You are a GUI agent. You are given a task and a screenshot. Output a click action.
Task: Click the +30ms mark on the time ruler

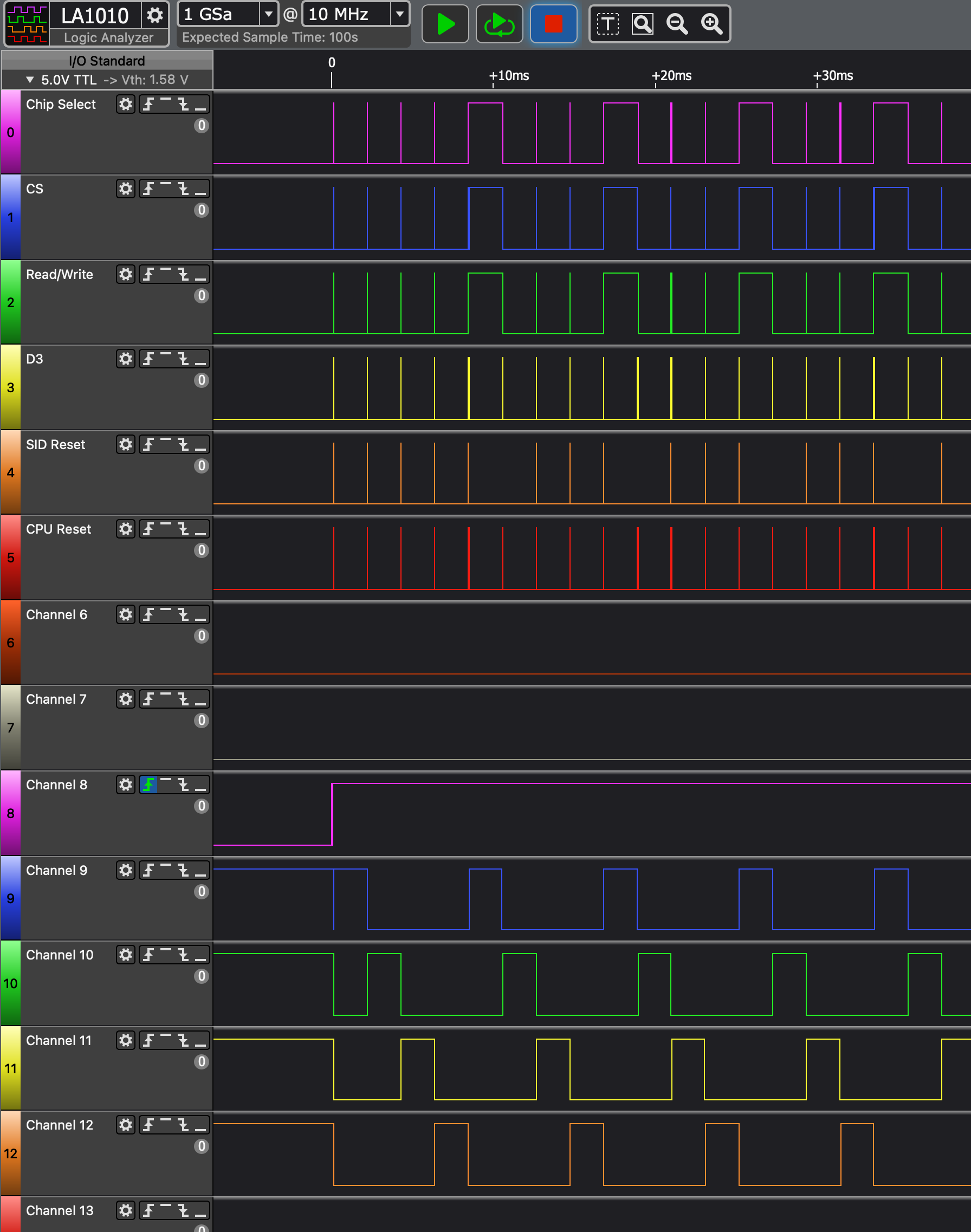tap(833, 76)
